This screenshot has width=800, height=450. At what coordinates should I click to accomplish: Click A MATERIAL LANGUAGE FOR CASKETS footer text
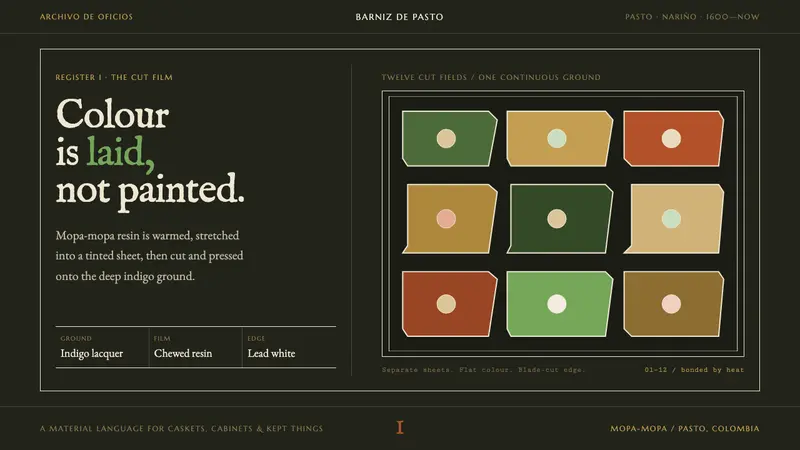coord(181,429)
